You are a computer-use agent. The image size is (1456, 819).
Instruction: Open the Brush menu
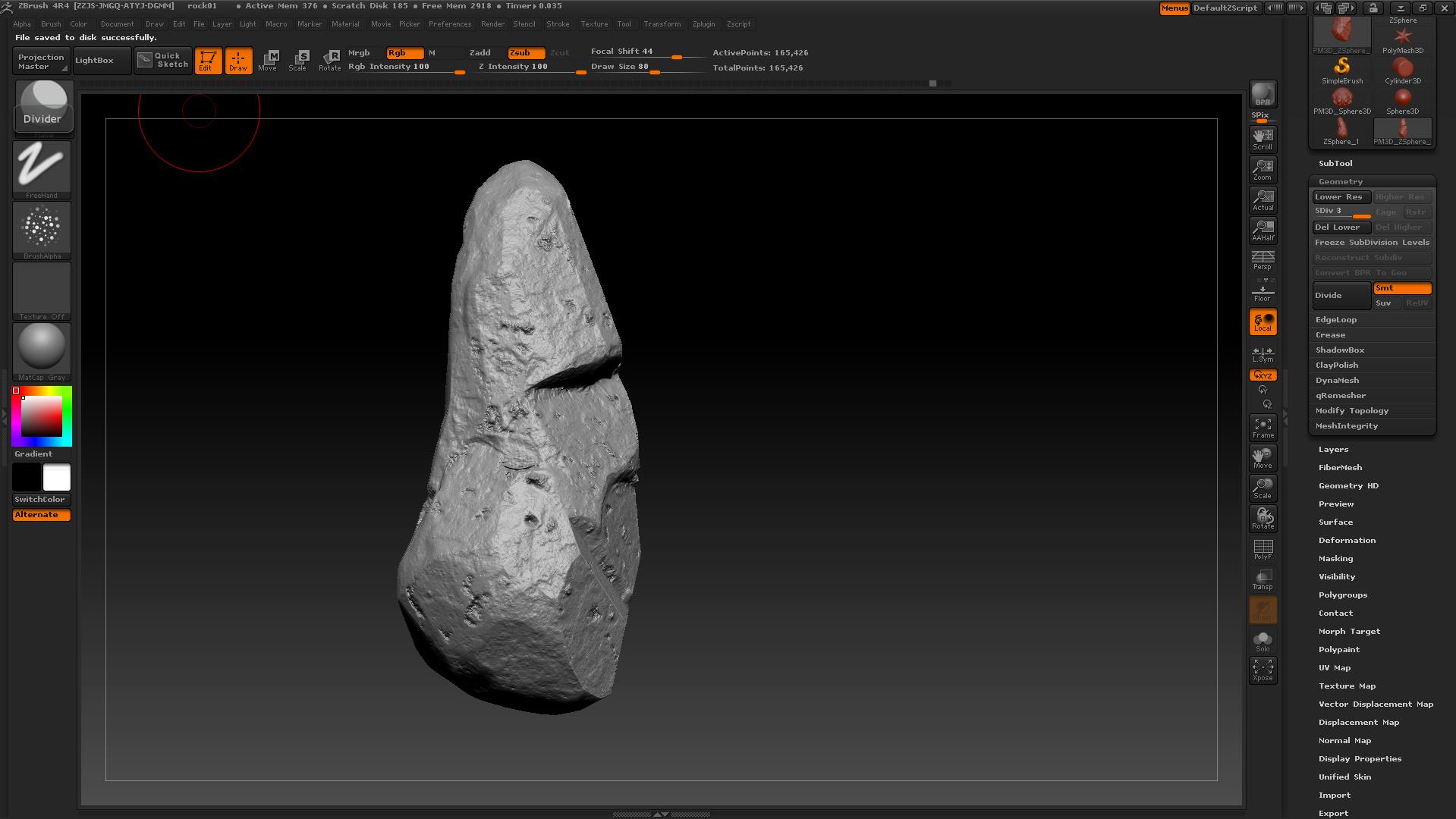51,24
